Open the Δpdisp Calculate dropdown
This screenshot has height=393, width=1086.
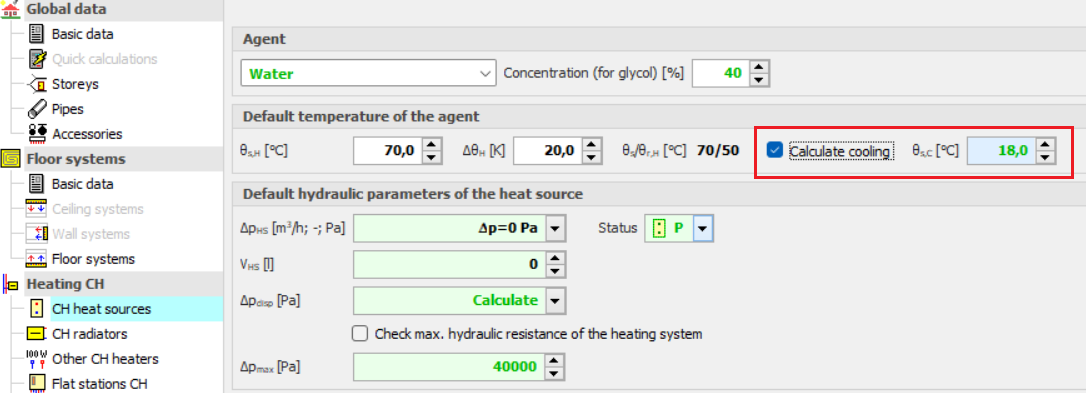click(x=556, y=300)
